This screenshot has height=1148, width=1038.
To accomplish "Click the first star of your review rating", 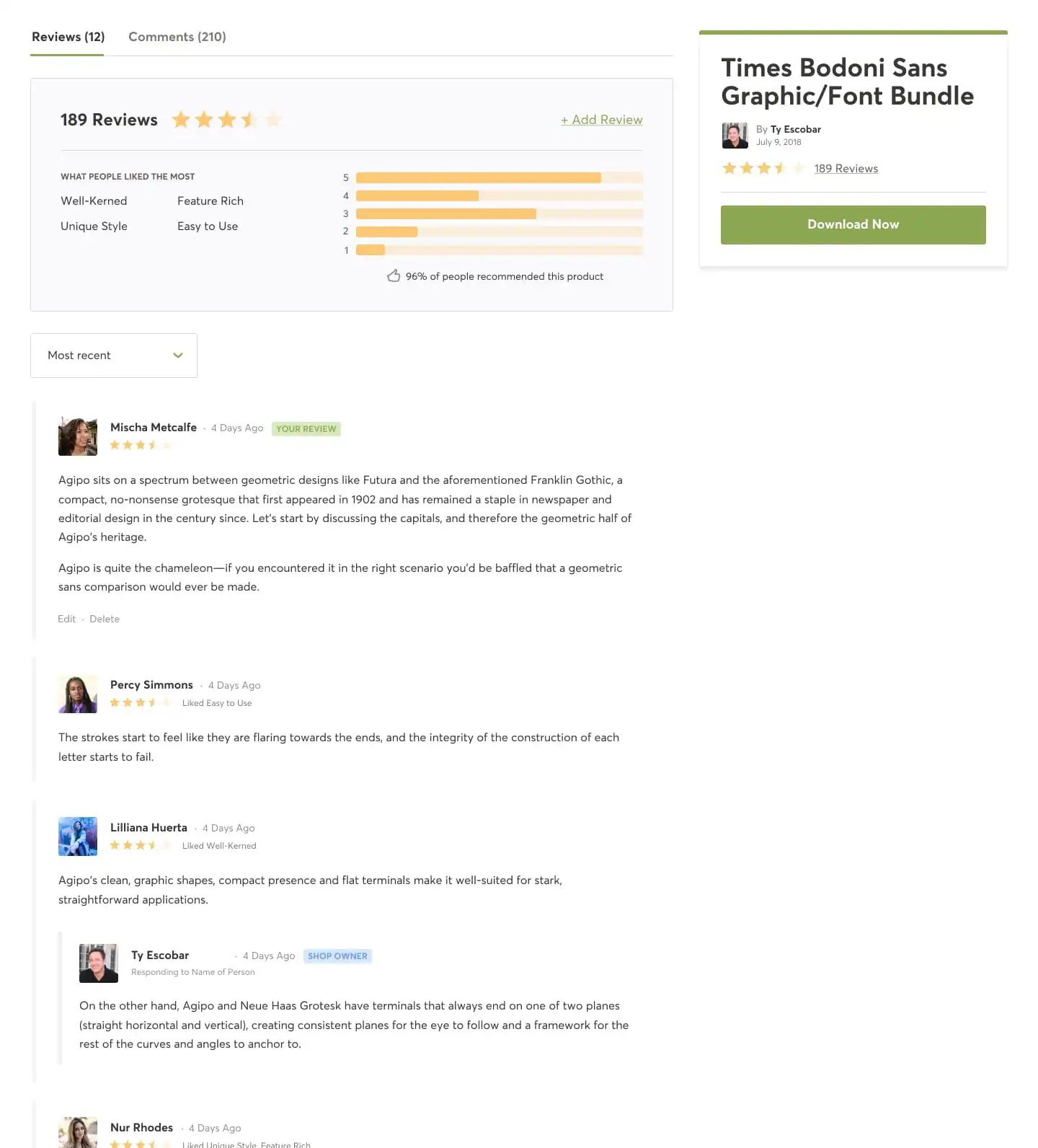I will pyautogui.click(x=115, y=445).
